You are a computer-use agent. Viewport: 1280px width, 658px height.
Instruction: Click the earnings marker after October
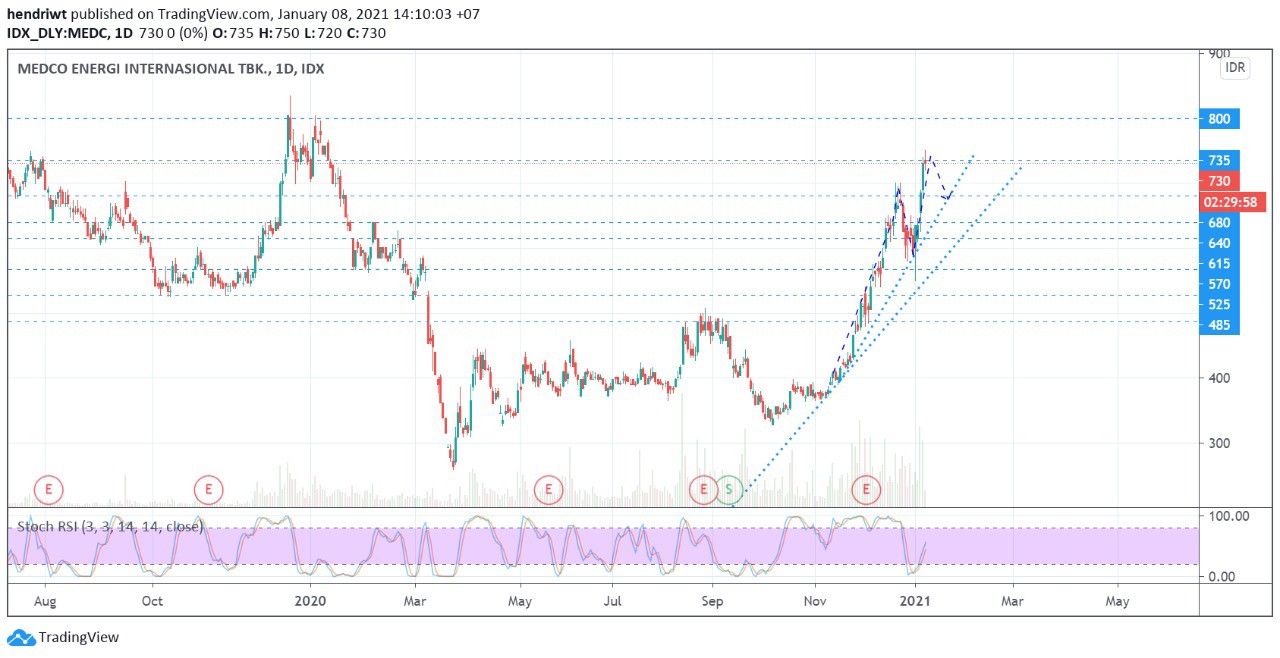click(x=208, y=490)
